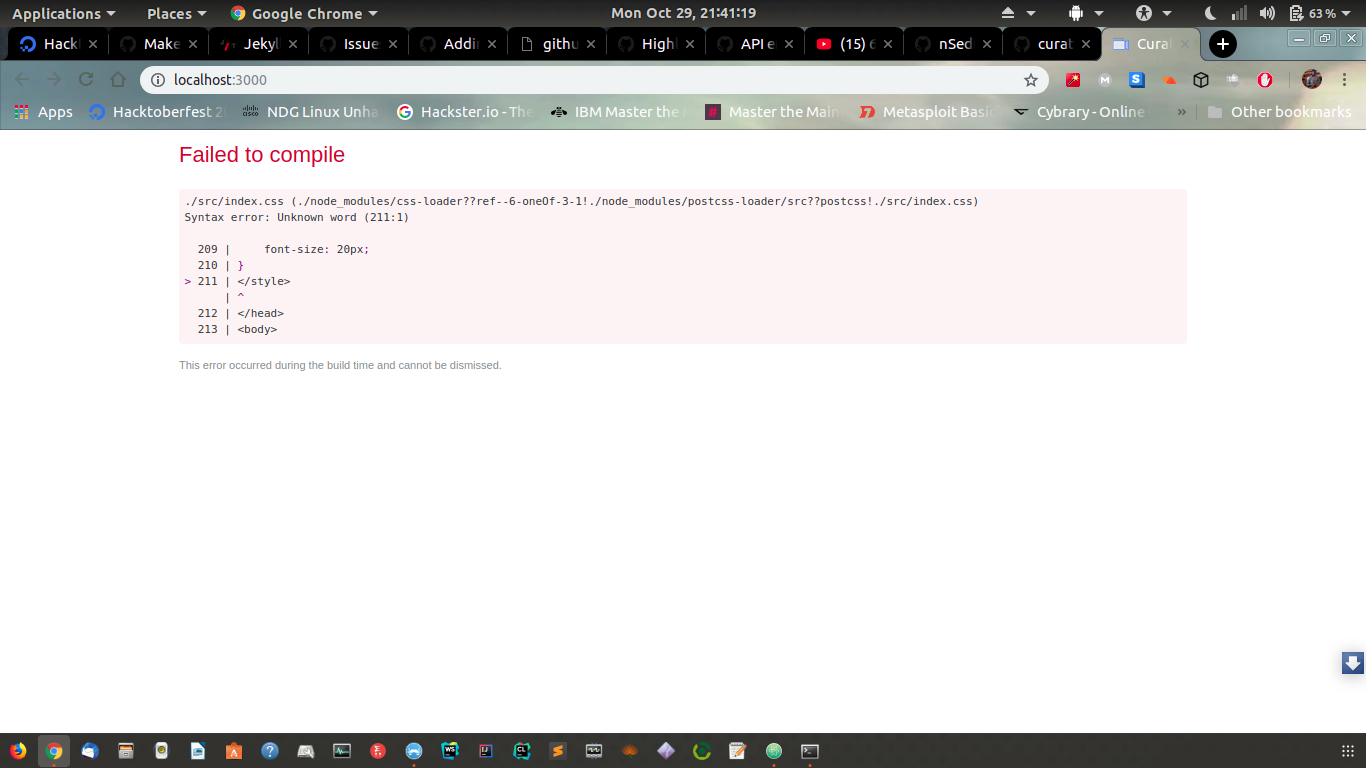
Task: Open the Google Chrome app menu
Action: (x=304, y=13)
